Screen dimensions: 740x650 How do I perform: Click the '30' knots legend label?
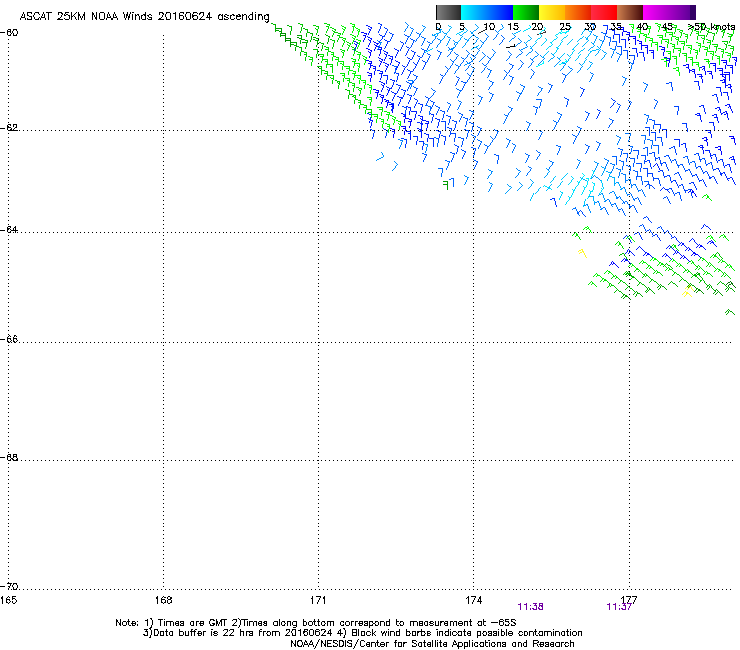(590, 27)
